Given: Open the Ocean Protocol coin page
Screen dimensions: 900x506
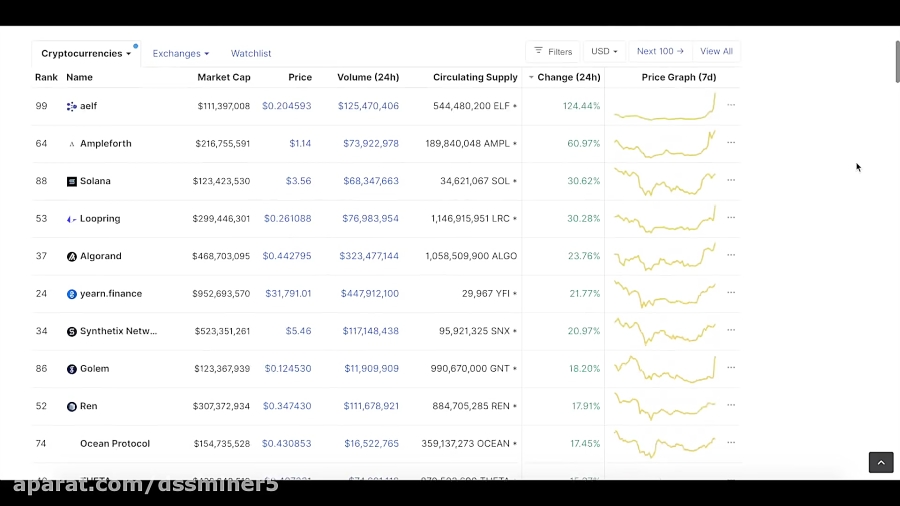Looking at the screenshot, I should point(115,443).
